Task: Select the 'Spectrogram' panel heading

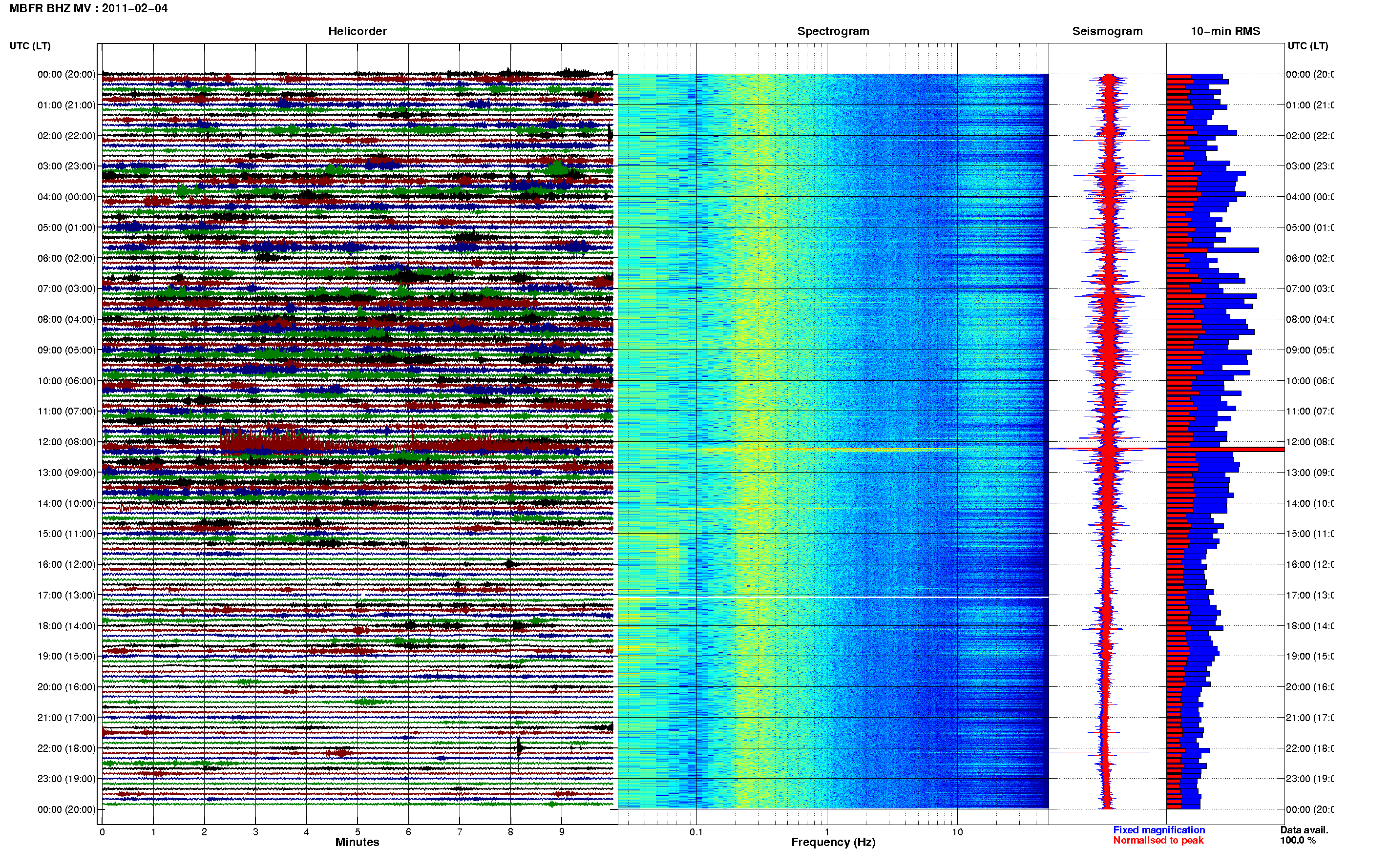Action: (833, 32)
